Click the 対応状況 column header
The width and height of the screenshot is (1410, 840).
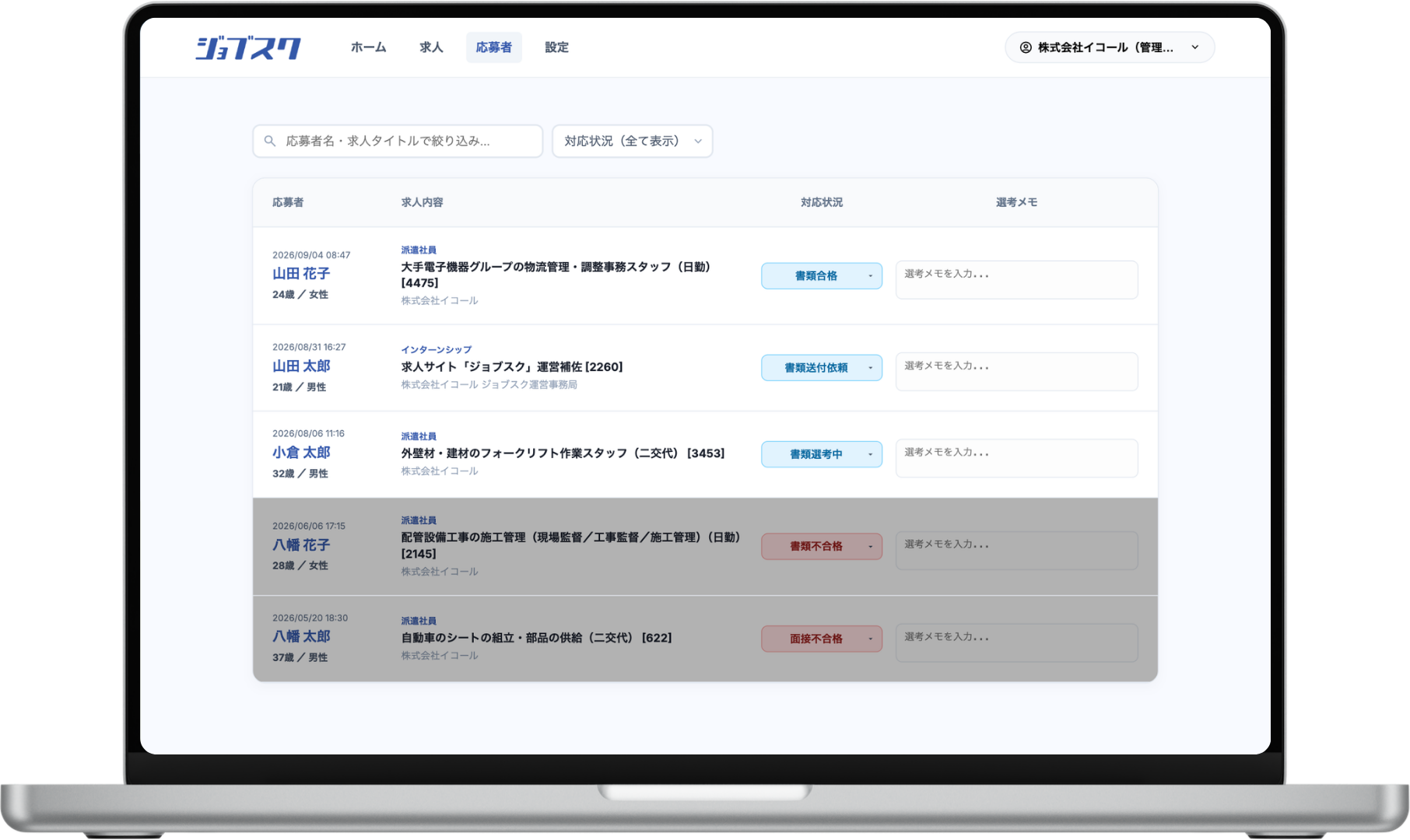[x=822, y=202]
